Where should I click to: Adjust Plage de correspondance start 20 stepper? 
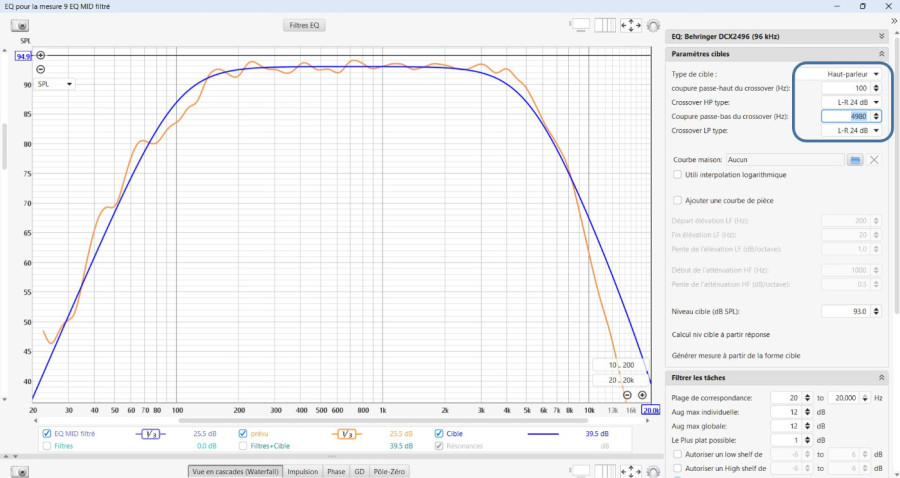tap(808, 398)
